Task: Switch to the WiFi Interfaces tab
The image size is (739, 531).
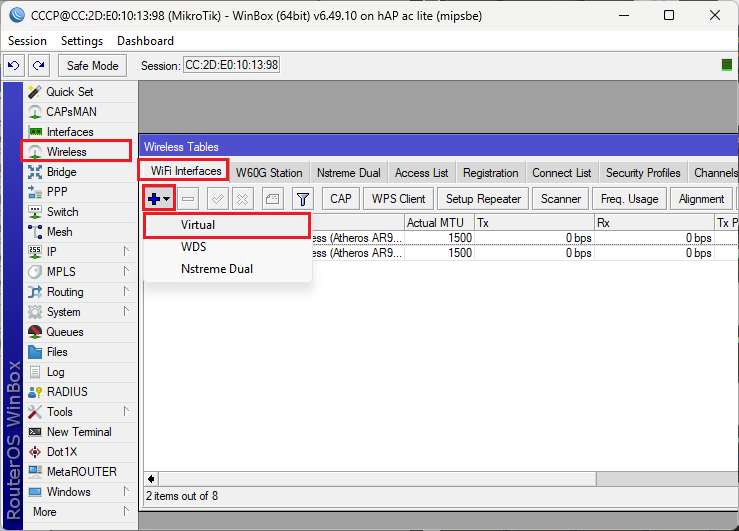Action: [186, 171]
